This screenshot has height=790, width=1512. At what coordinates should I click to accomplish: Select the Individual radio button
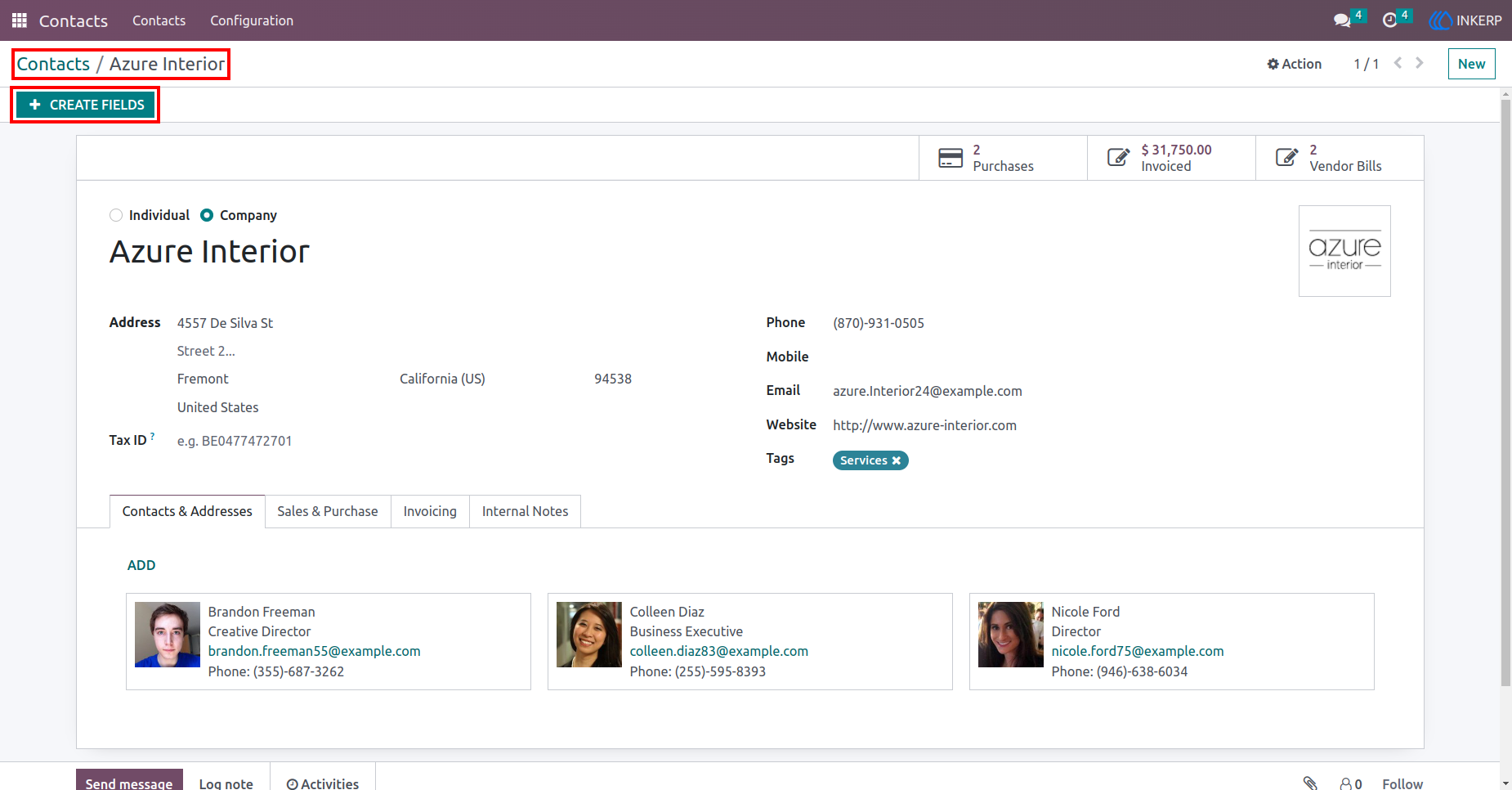[x=116, y=215]
